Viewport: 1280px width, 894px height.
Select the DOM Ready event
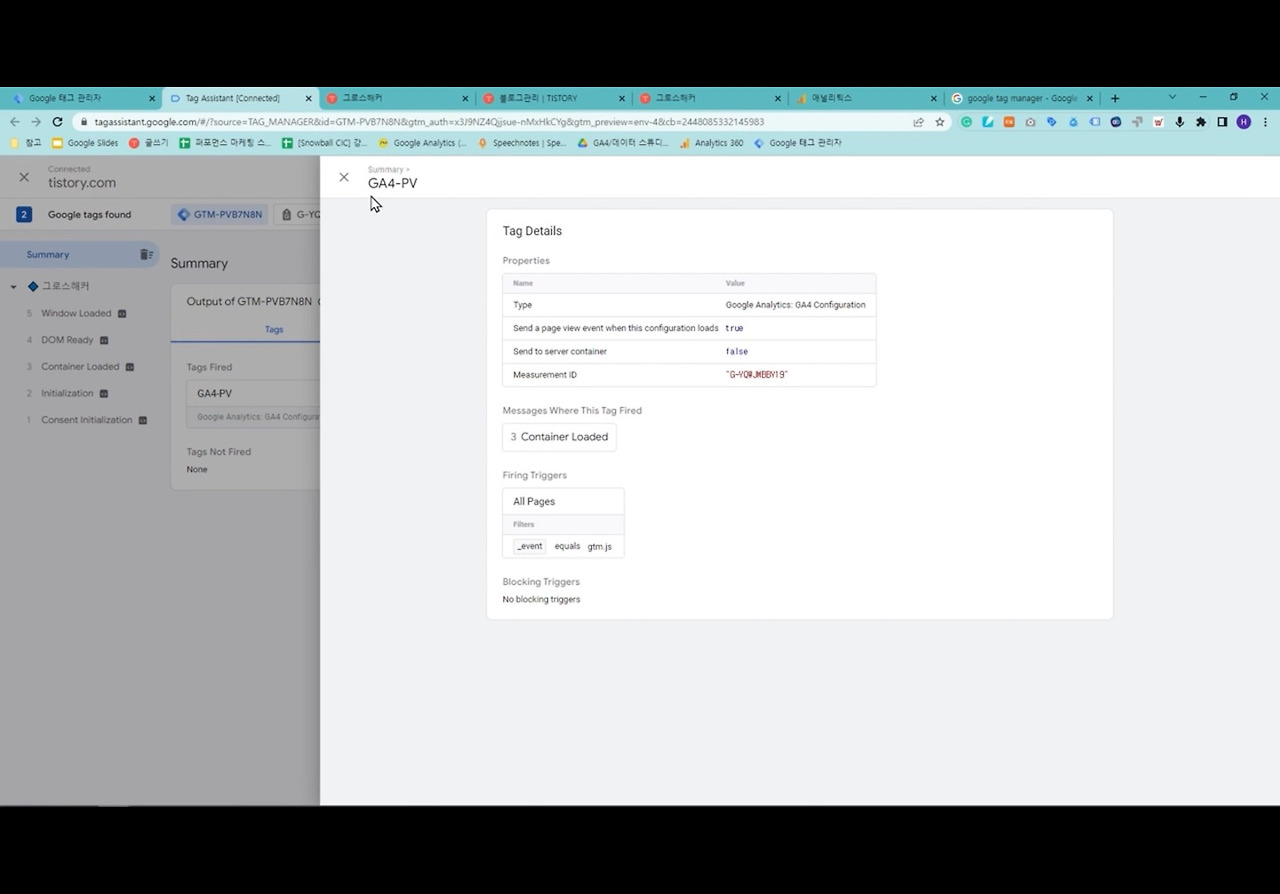point(67,340)
